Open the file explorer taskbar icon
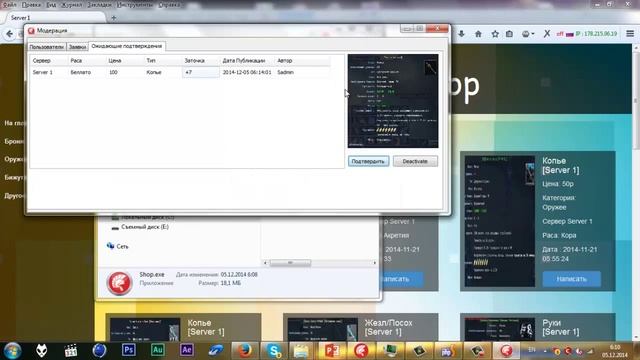This screenshot has width=640, height=360. pyautogui.click(x=301, y=351)
